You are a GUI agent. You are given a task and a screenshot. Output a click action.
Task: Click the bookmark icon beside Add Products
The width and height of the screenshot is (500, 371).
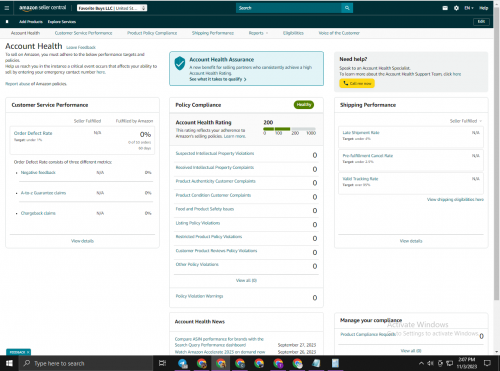coord(7,22)
